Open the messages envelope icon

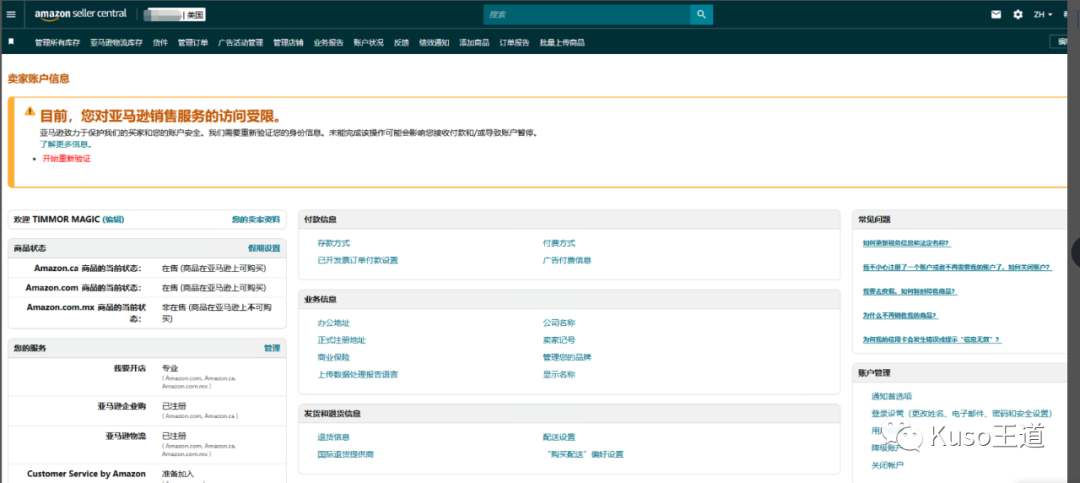996,14
